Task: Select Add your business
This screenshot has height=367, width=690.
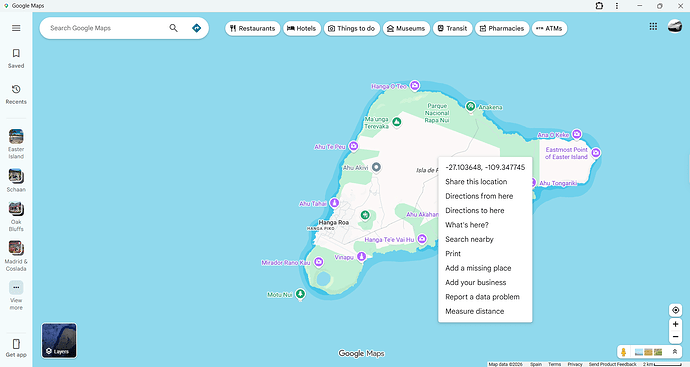Action: 485,283
